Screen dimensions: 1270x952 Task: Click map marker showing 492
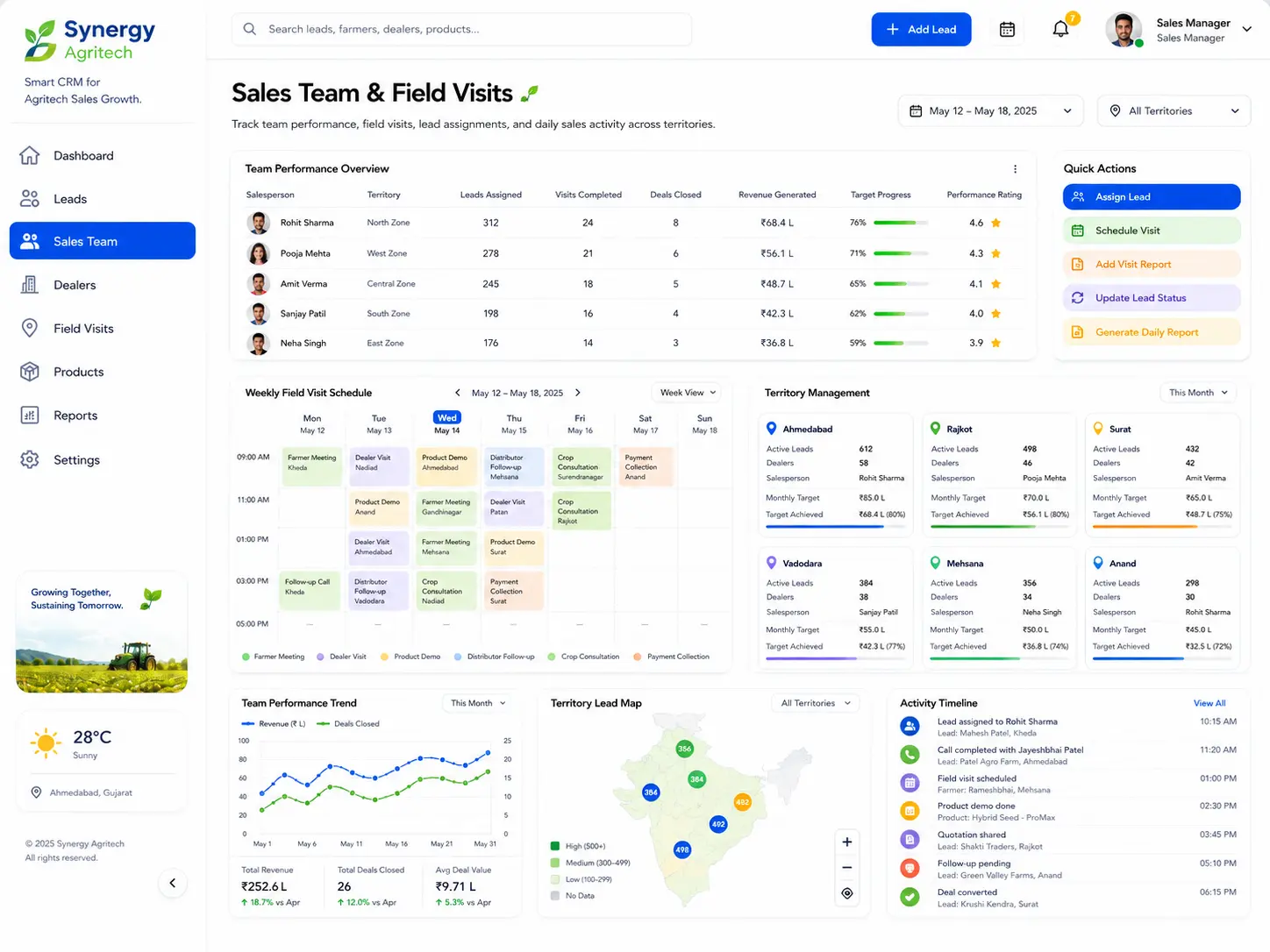718,824
